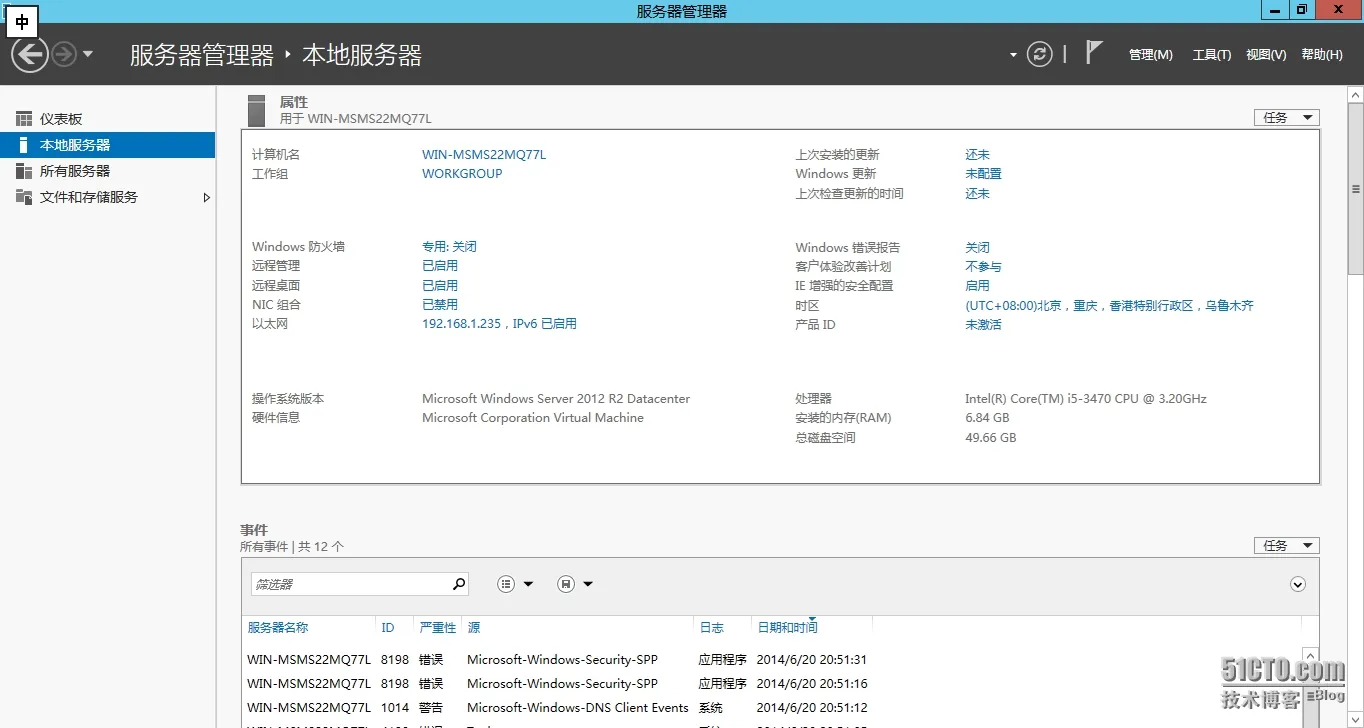Image resolution: width=1364 pixels, height=728 pixels.
Task: Click the 服务器管理器 breadcrumb in the header
Action: (202, 55)
